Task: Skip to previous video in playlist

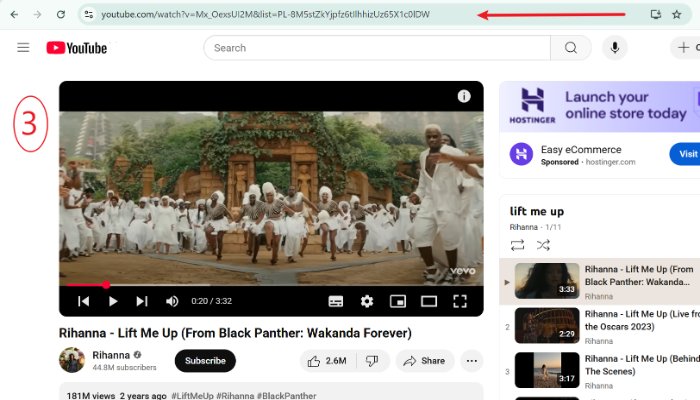Action: tap(83, 301)
